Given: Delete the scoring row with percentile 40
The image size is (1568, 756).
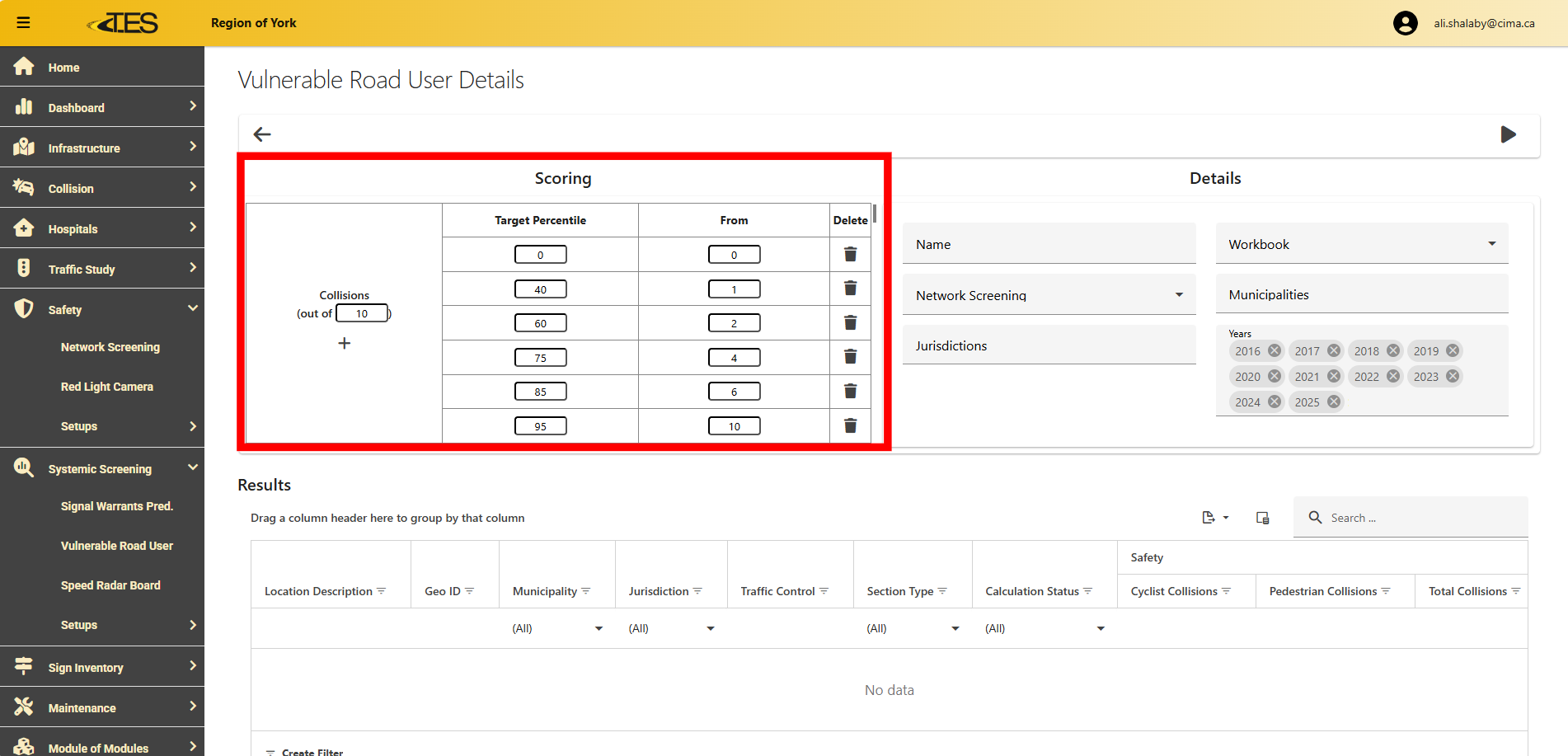Looking at the screenshot, I should (850, 289).
